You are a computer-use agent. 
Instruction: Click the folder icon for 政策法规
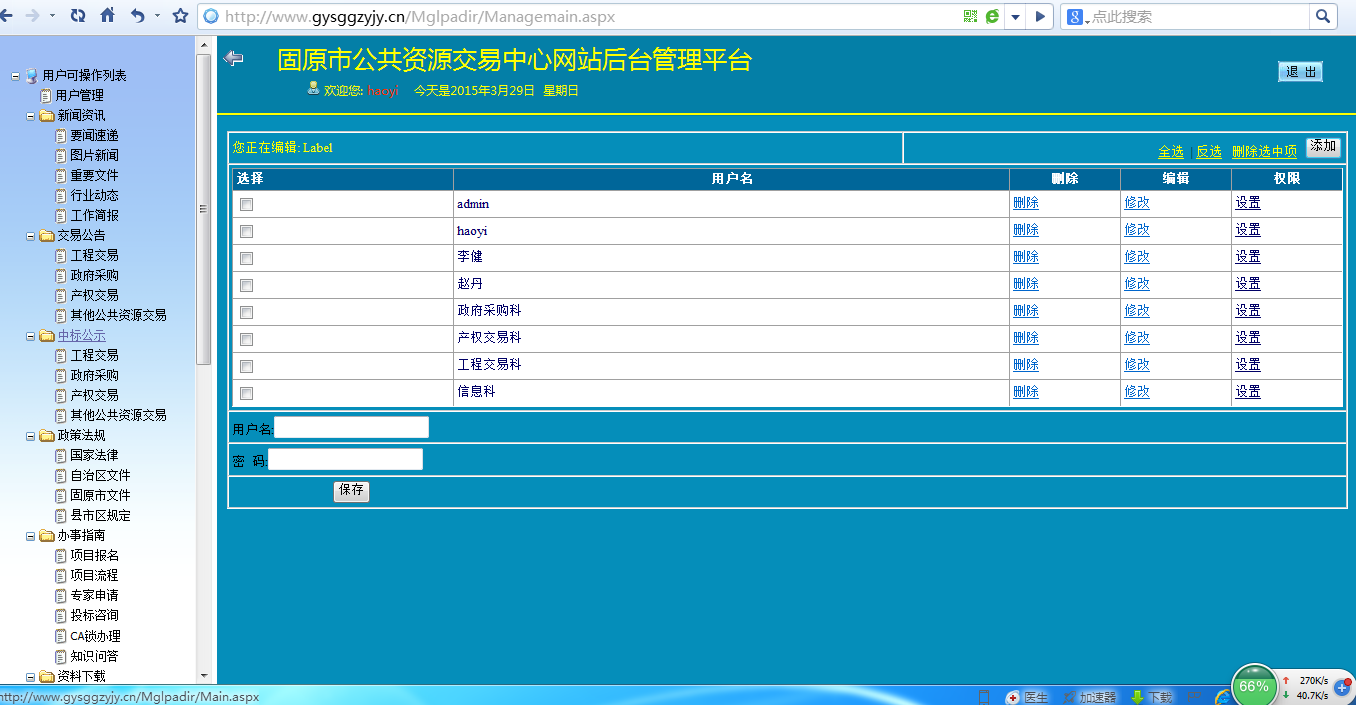point(46,435)
